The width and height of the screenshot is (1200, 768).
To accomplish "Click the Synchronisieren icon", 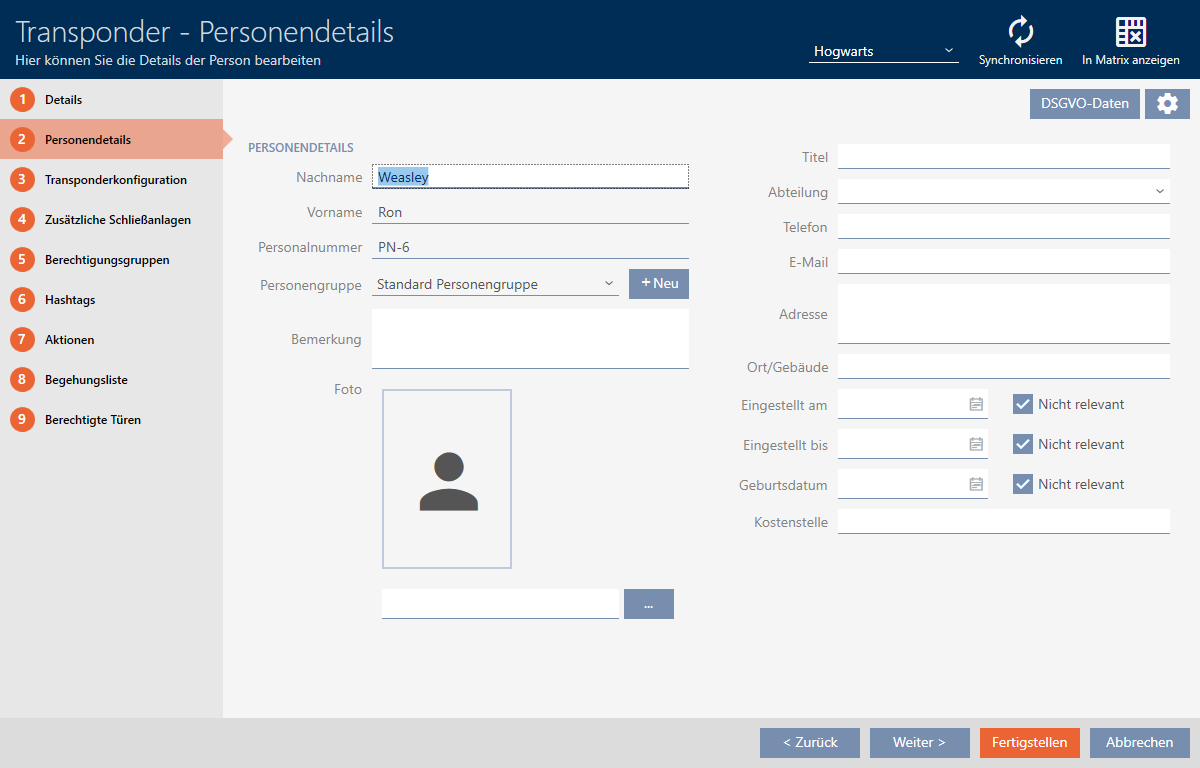I will (1020, 32).
